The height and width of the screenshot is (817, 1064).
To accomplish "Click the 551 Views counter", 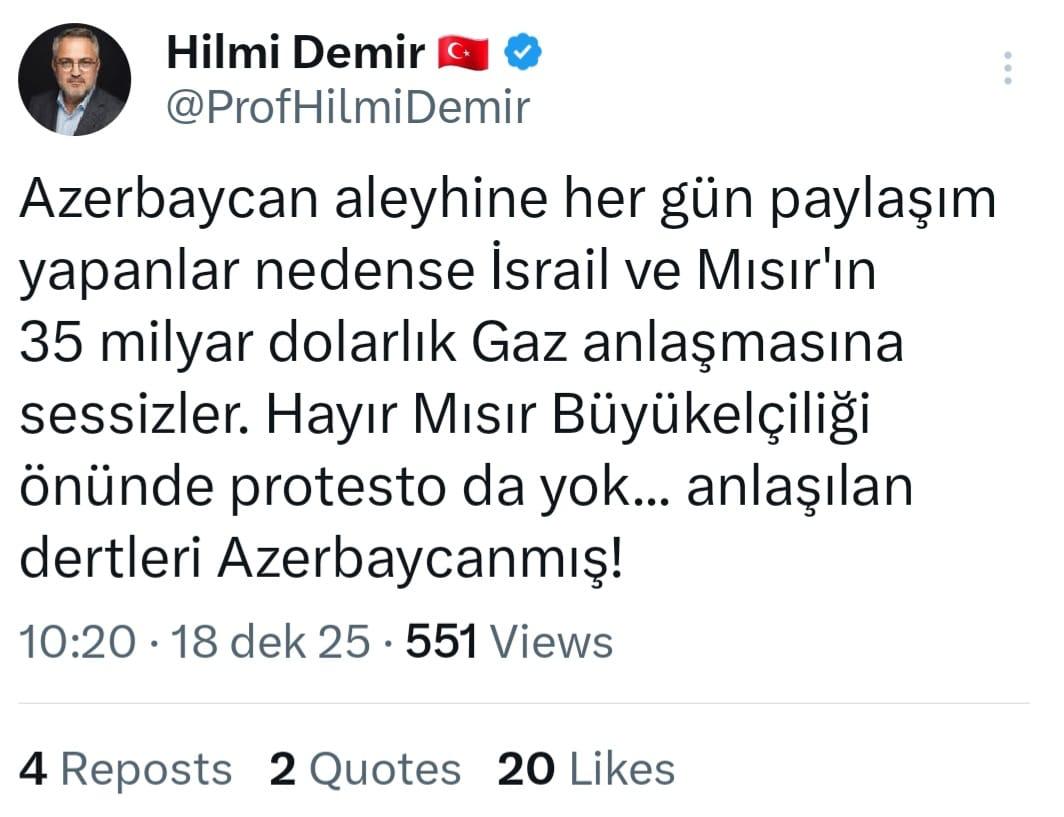I will pos(509,641).
